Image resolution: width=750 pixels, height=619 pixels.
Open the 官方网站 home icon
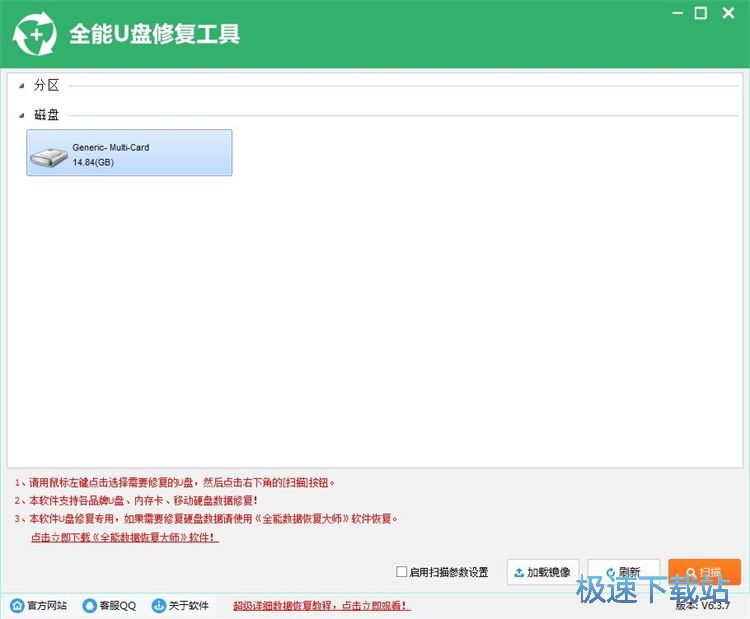17,606
